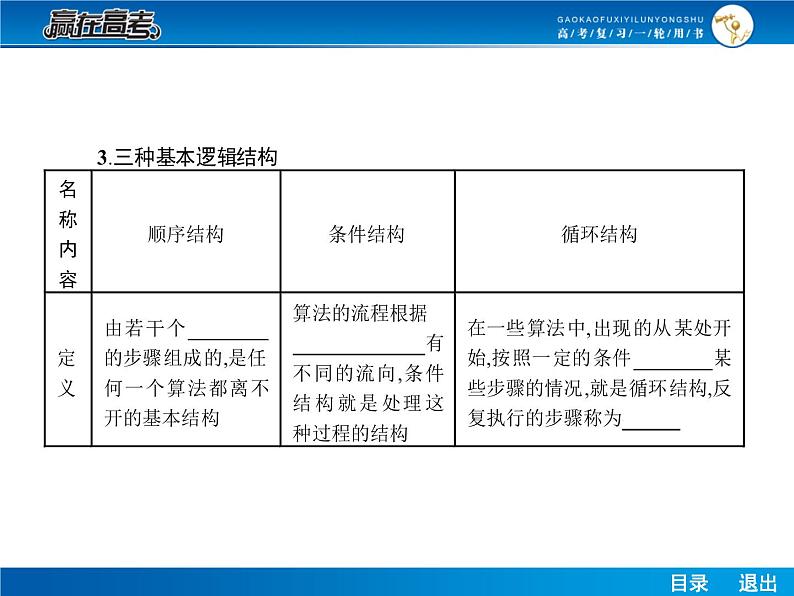
Task: Click the text 些步骤的情况,就是循环结构,反
Action: point(599,388)
